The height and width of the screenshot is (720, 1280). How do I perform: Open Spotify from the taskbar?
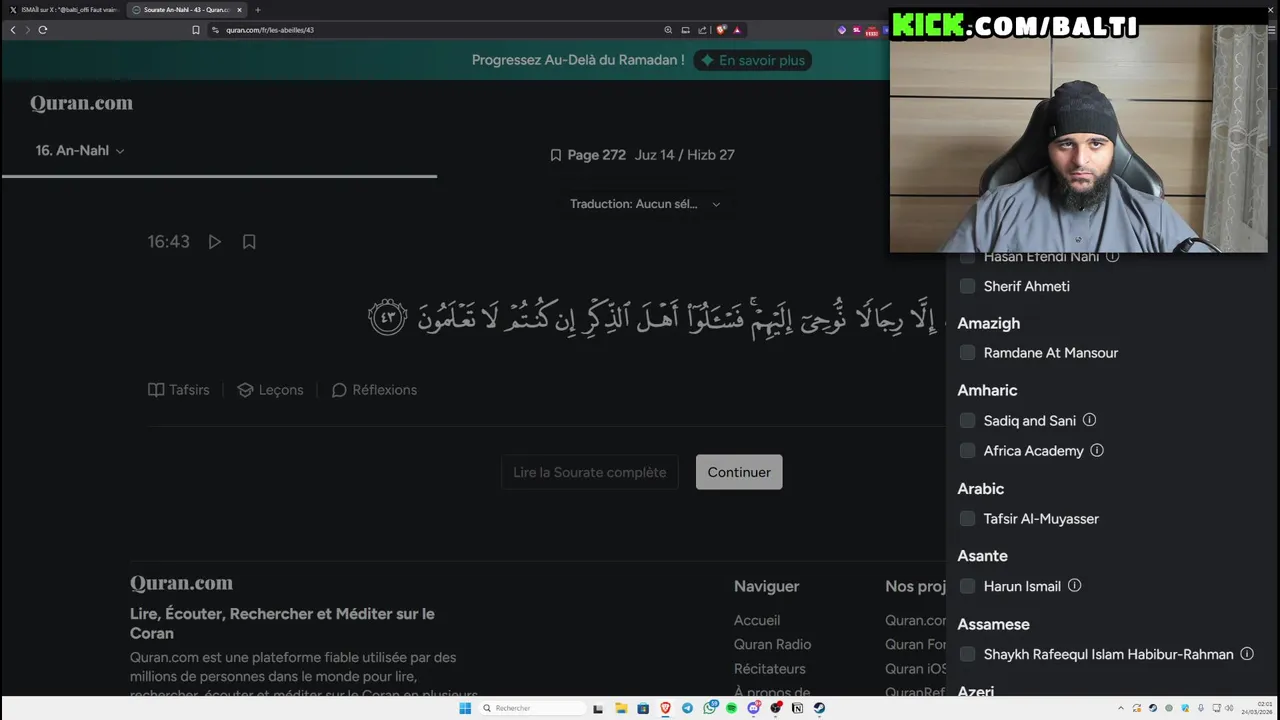731,708
